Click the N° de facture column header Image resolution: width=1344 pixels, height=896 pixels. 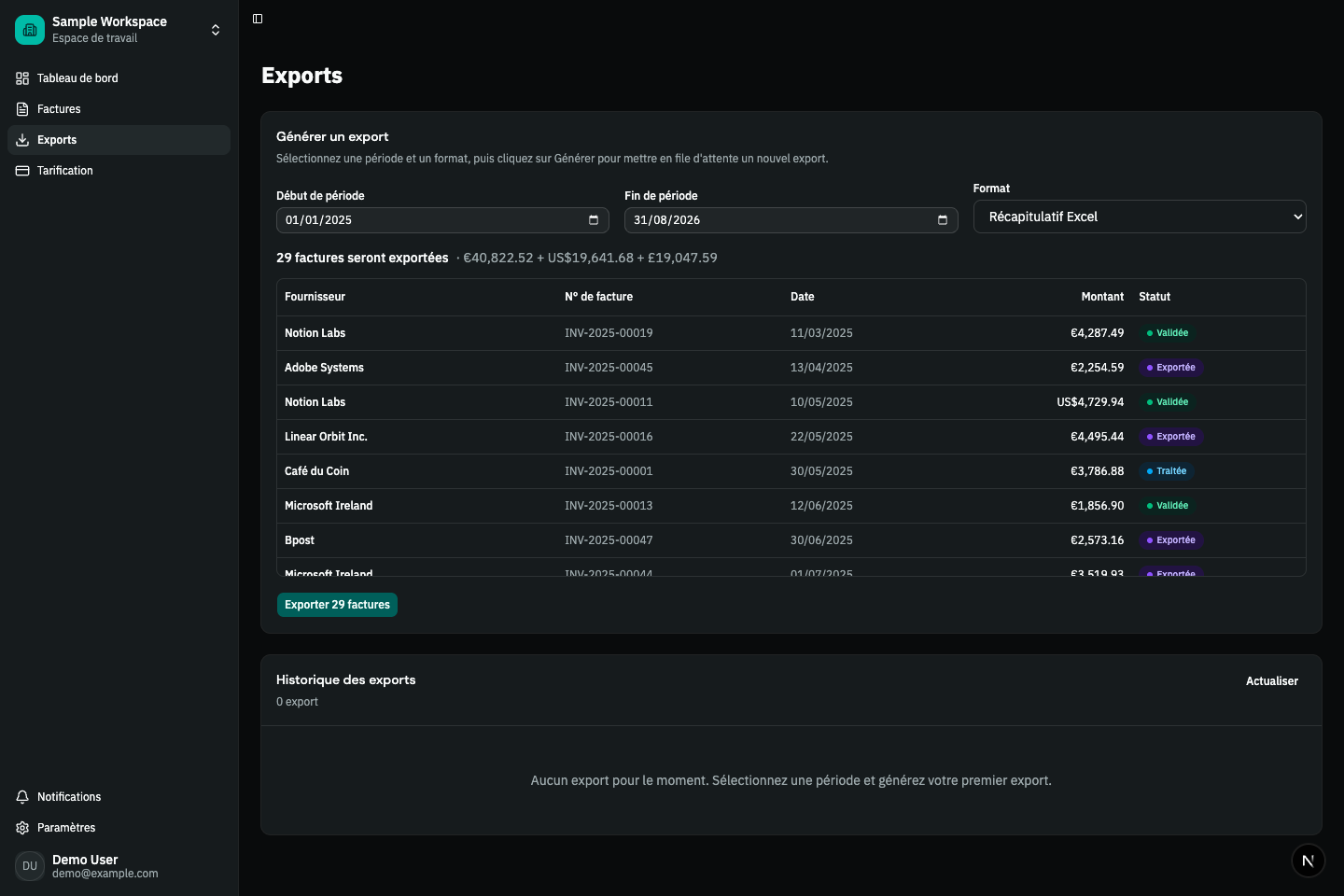coord(598,297)
